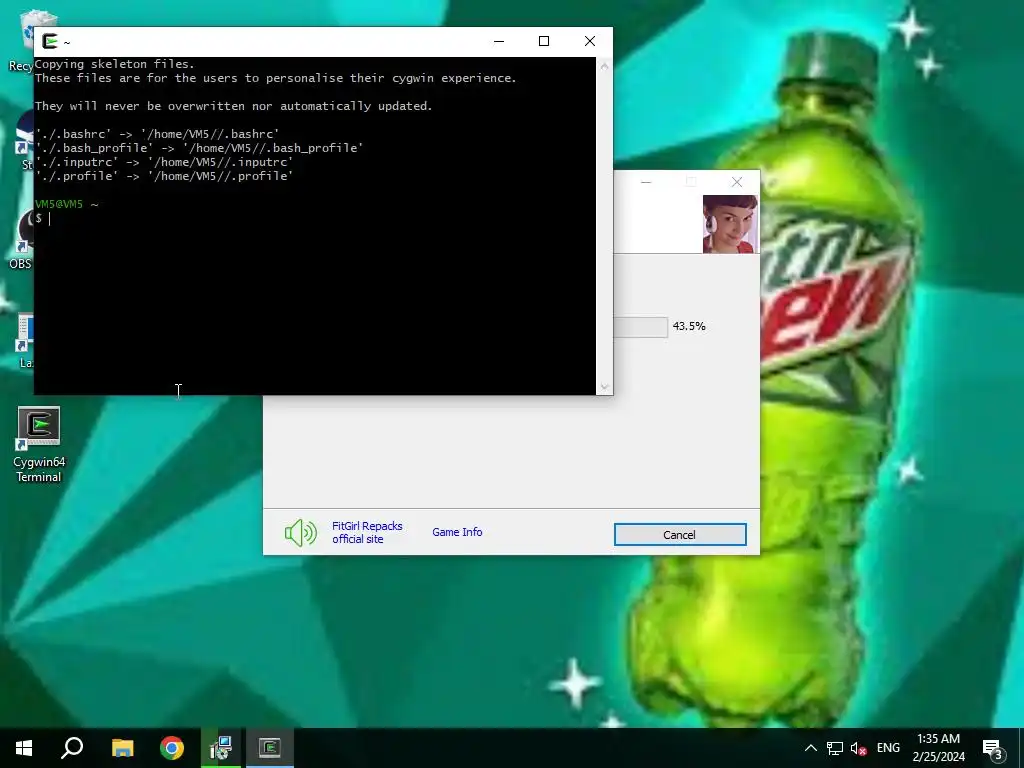Change the ENG input language
The width and height of the screenshot is (1024, 768).
click(888, 748)
